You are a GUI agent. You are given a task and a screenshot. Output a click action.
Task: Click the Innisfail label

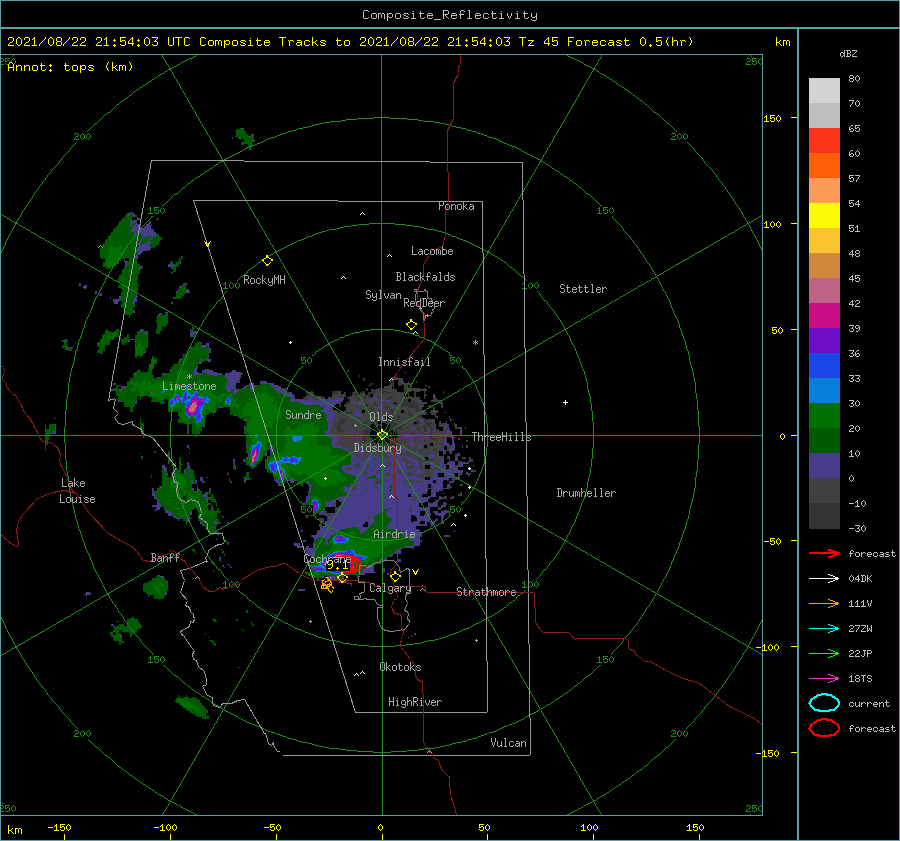404,362
